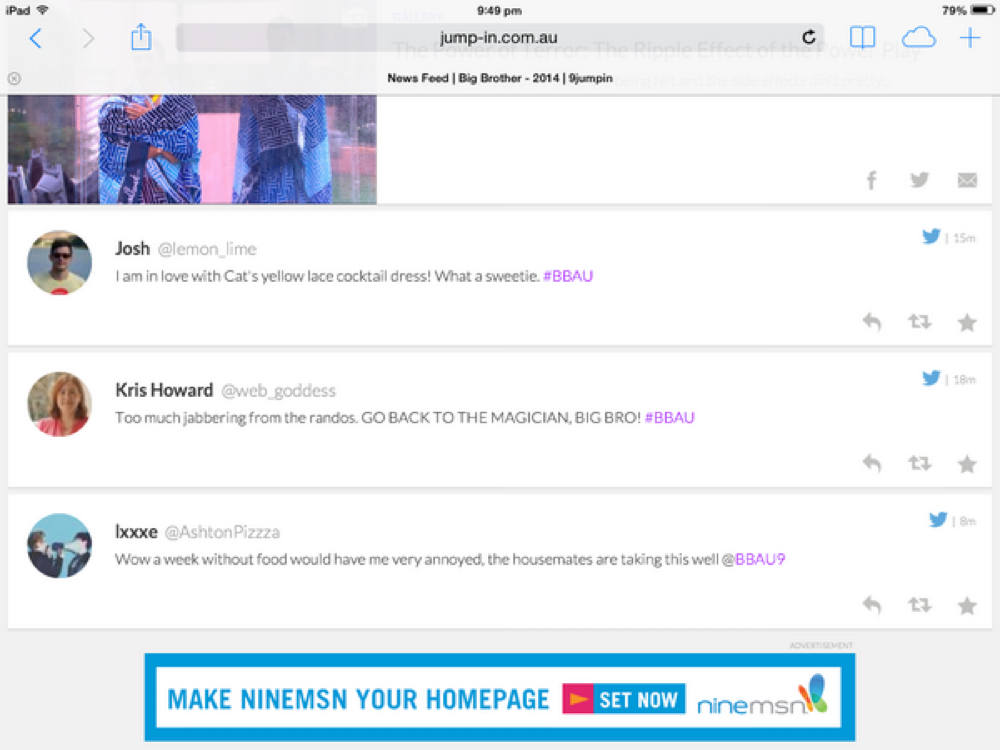This screenshot has height=750, width=1000.
Task: Favorite lxxxe's tweet with star
Action: point(967,605)
